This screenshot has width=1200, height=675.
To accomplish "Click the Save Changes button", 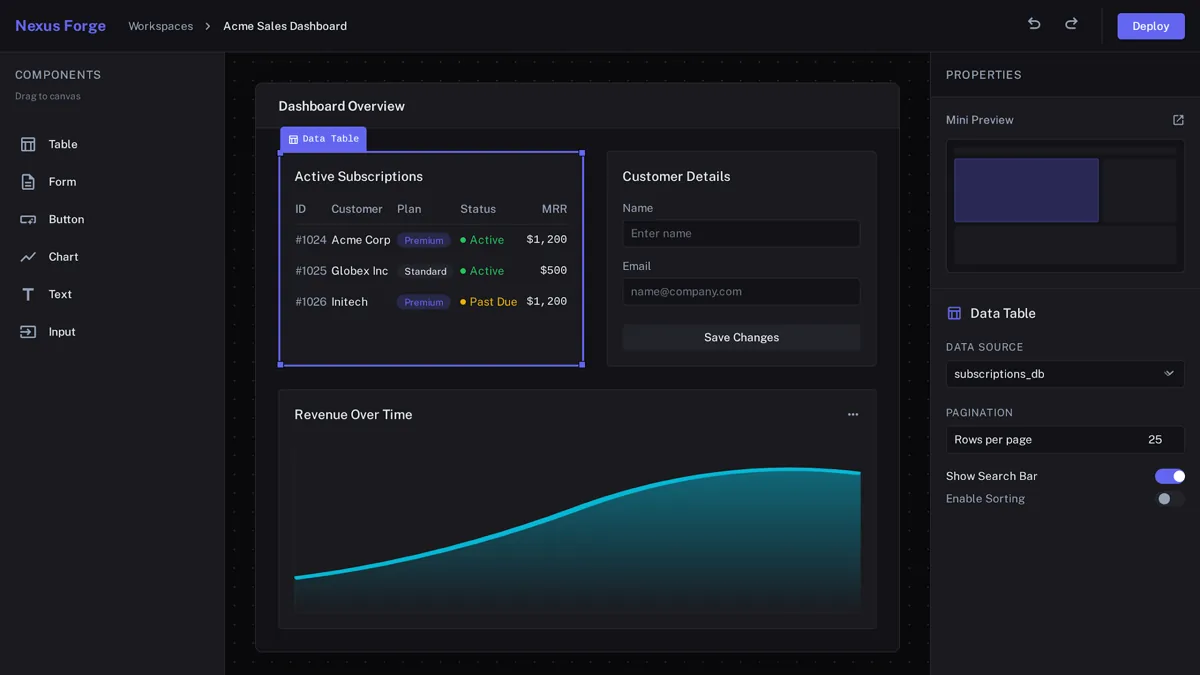I will 741,337.
